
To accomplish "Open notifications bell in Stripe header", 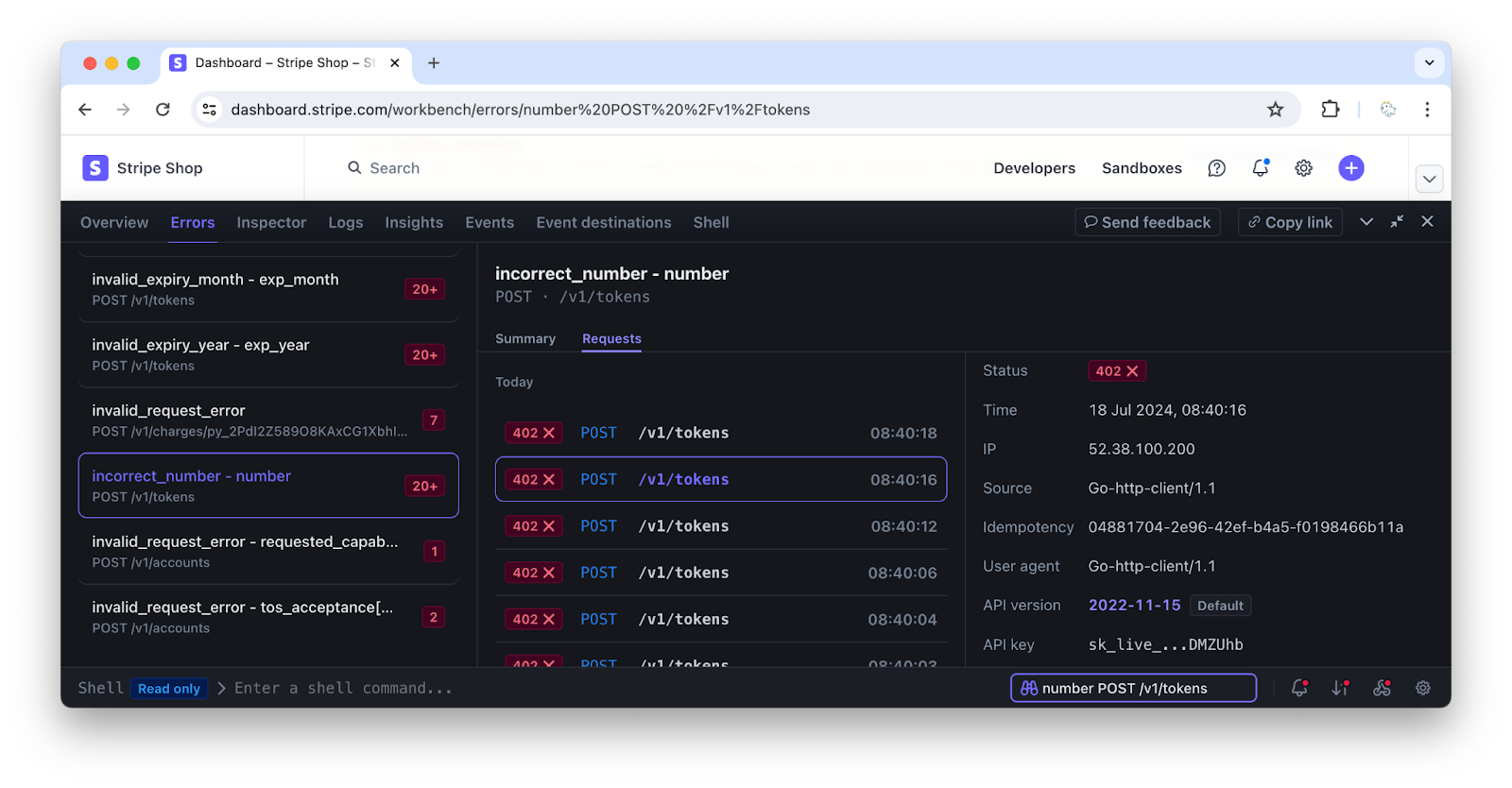I will click(1260, 168).
